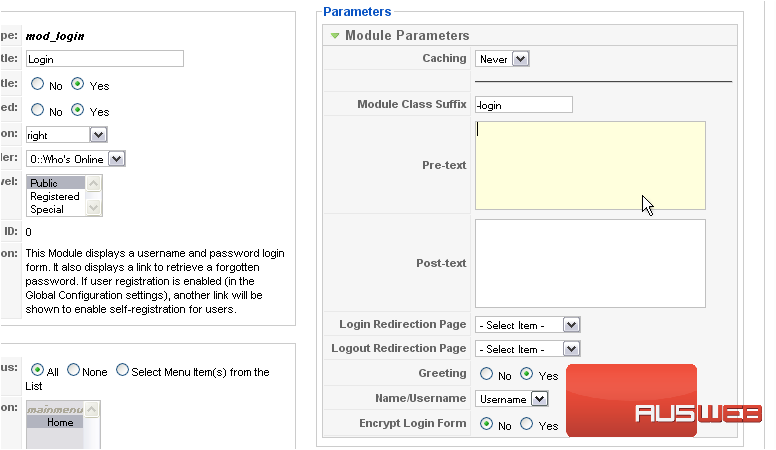Set Greeting to Yes
This screenshot has width=776, height=450.
click(x=526, y=374)
